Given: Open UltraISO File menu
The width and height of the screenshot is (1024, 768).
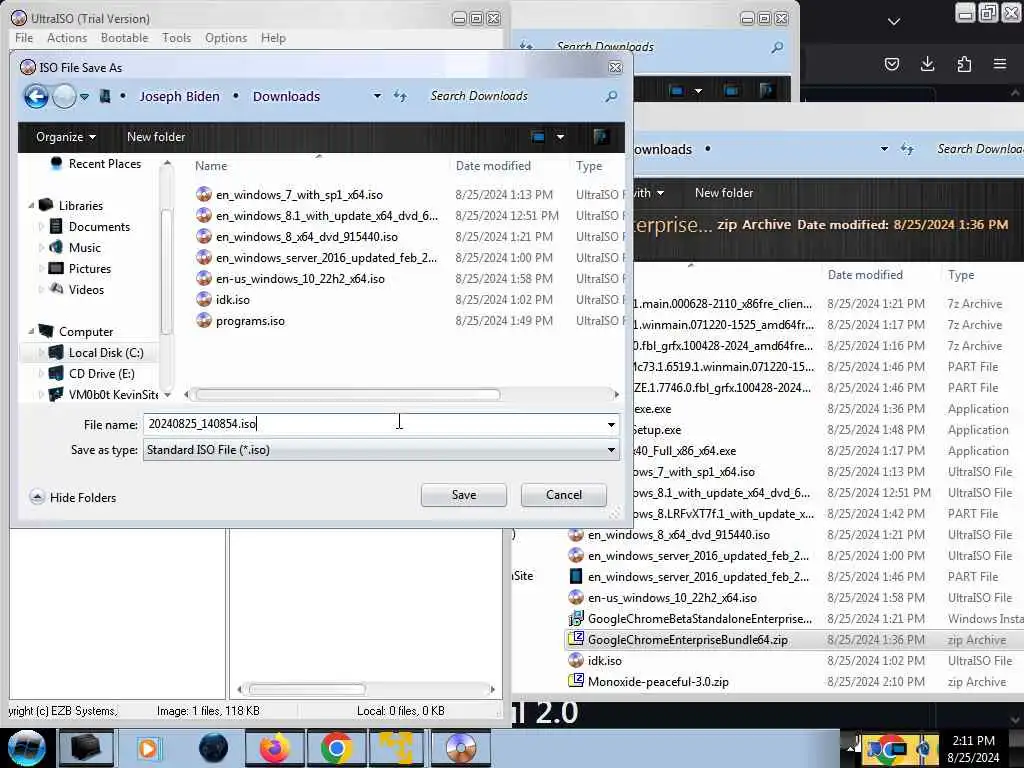Looking at the screenshot, I should click(x=24, y=38).
